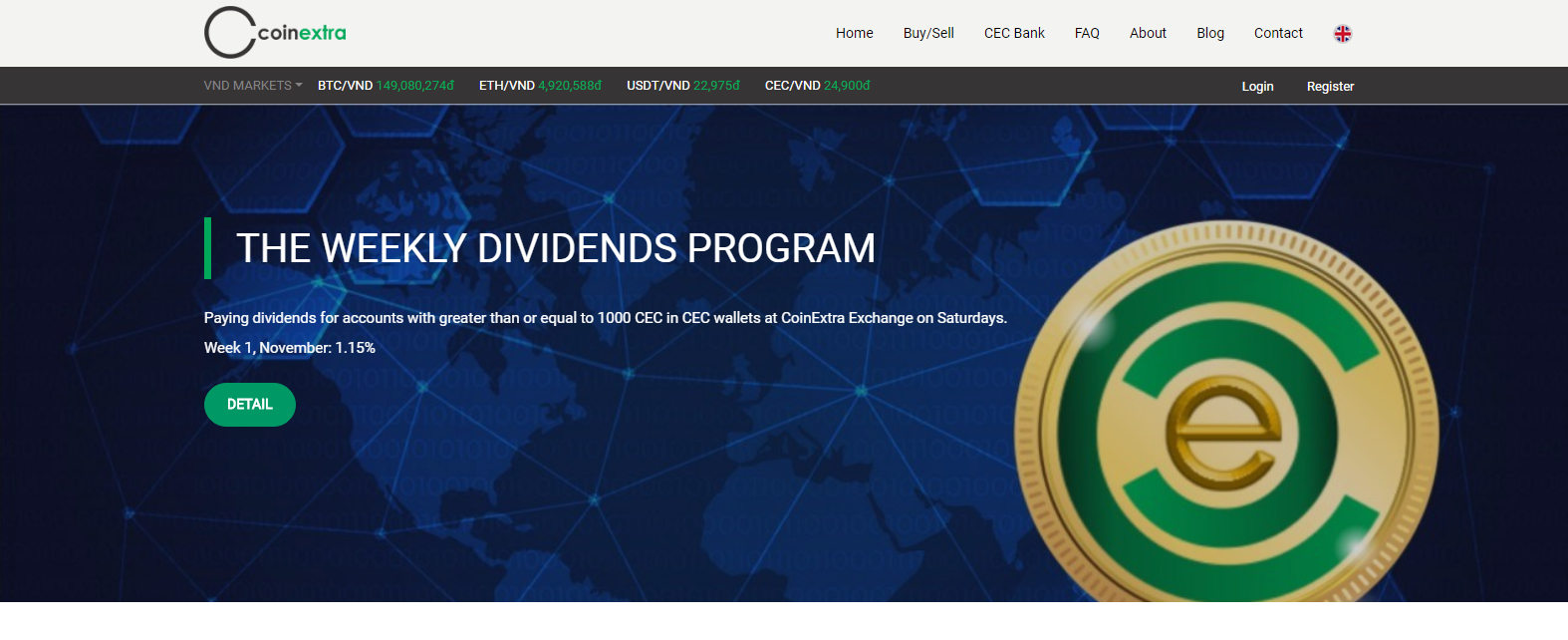The width and height of the screenshot is (1568, 640).
Task: Open the FAQ page
Action: click(1087, 33)
